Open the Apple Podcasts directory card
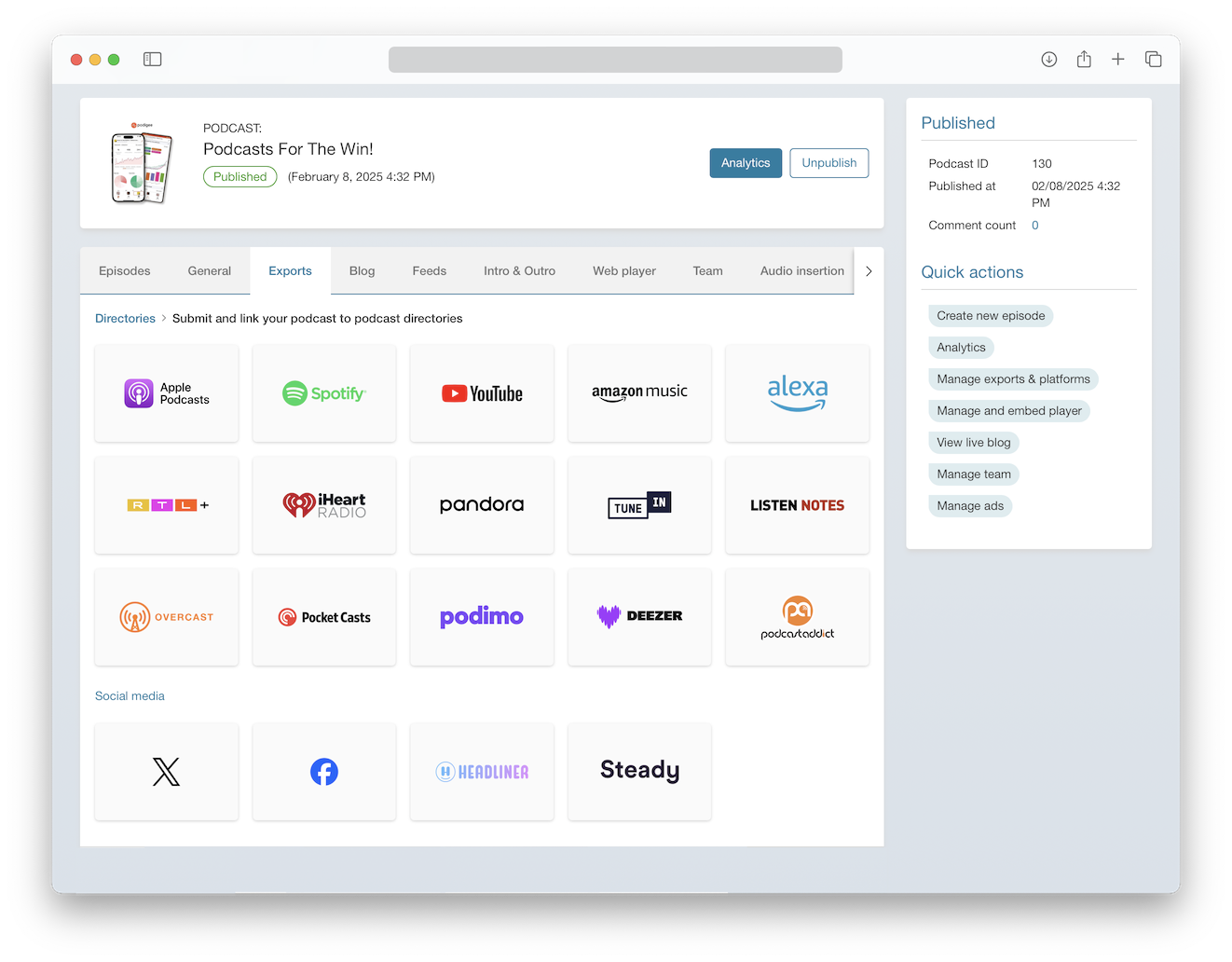The height and width of the screenshot is (962, 1232). point(167,393)
